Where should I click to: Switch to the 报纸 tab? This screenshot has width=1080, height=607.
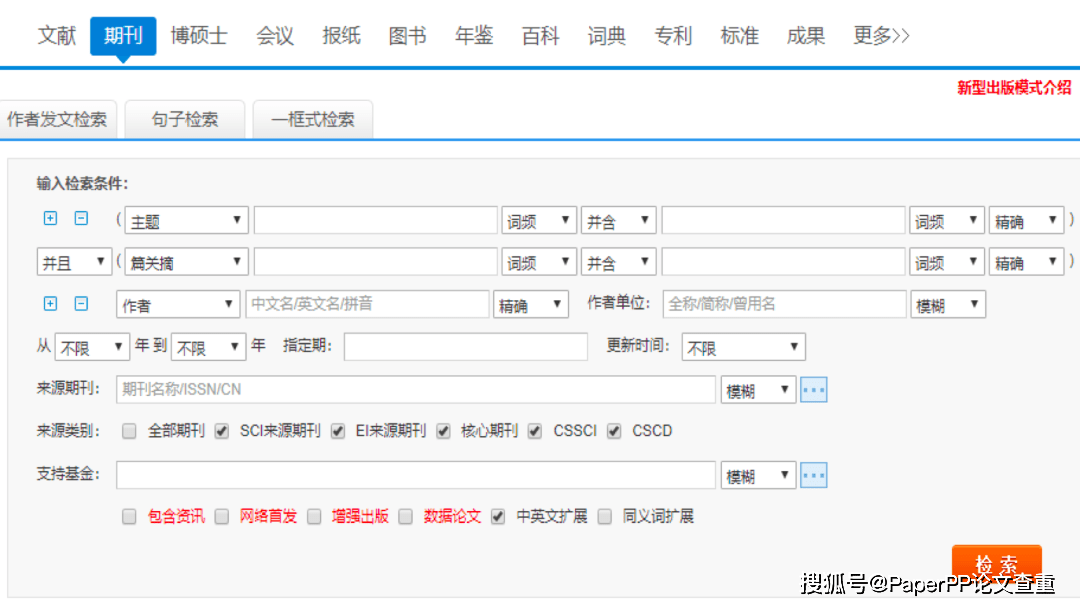(341, 36)
